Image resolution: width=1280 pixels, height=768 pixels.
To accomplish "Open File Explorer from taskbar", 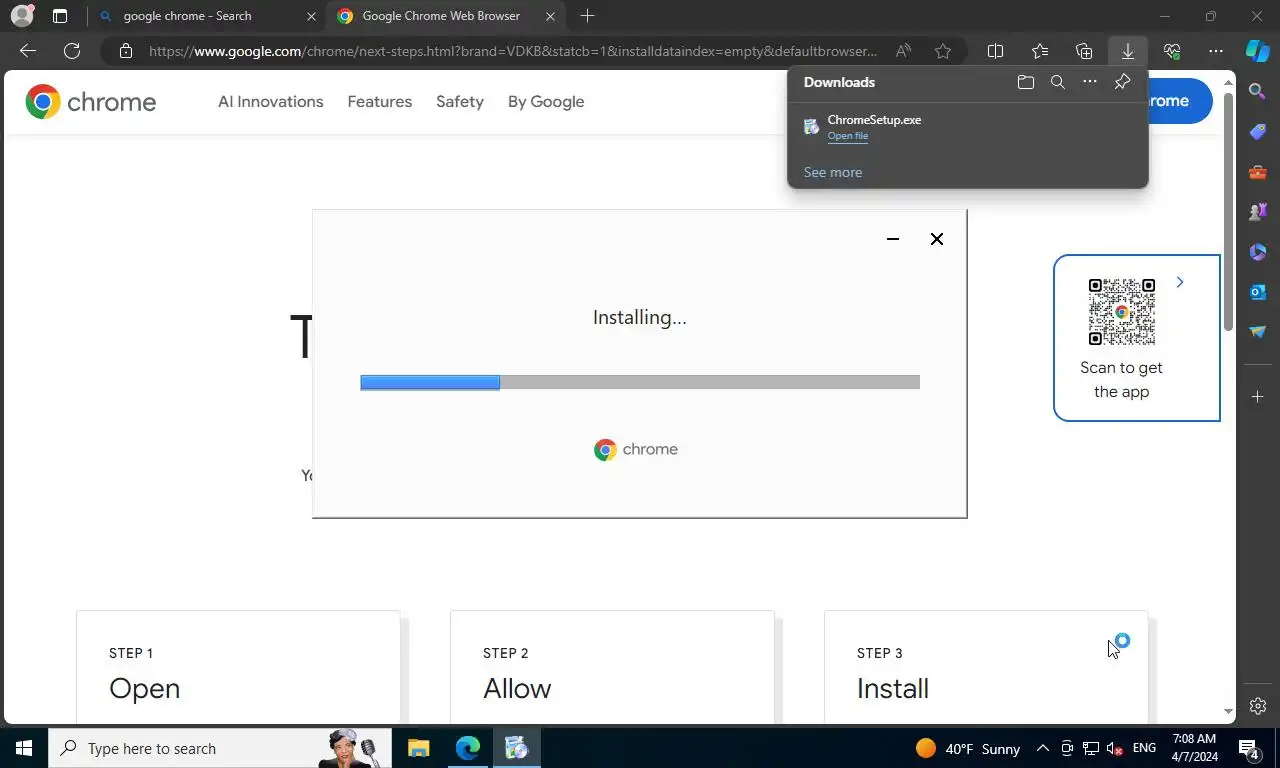I will click(418, 748).
